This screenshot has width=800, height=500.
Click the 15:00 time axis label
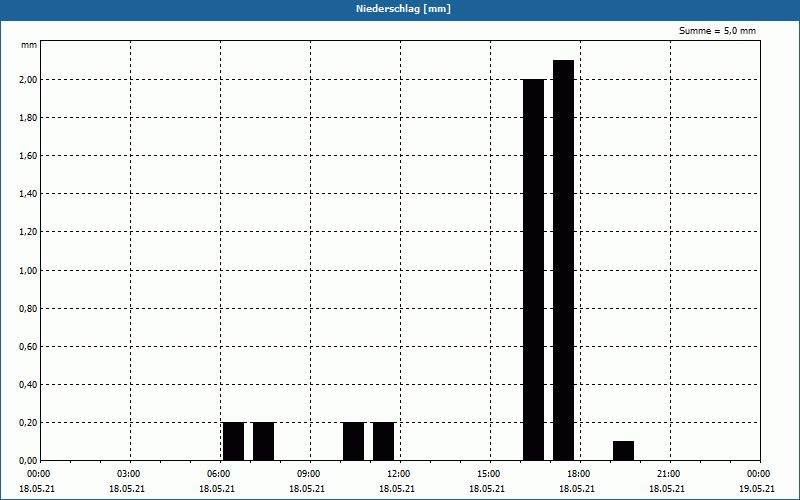tap(488, 474)
